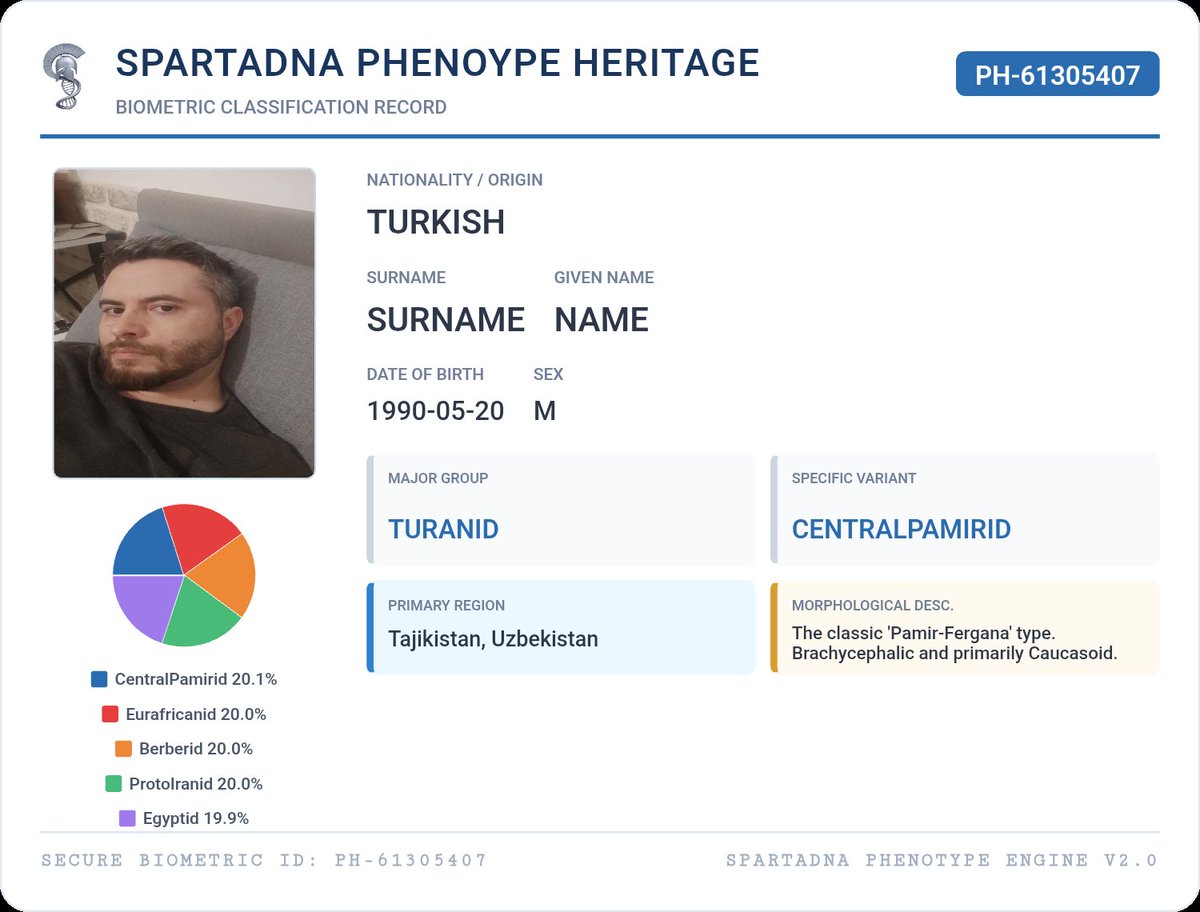Click the 'NATIONALITY / ORIGIN' label
The height and width of the screenshot is (912, 1200).
[x=455, y=180]
